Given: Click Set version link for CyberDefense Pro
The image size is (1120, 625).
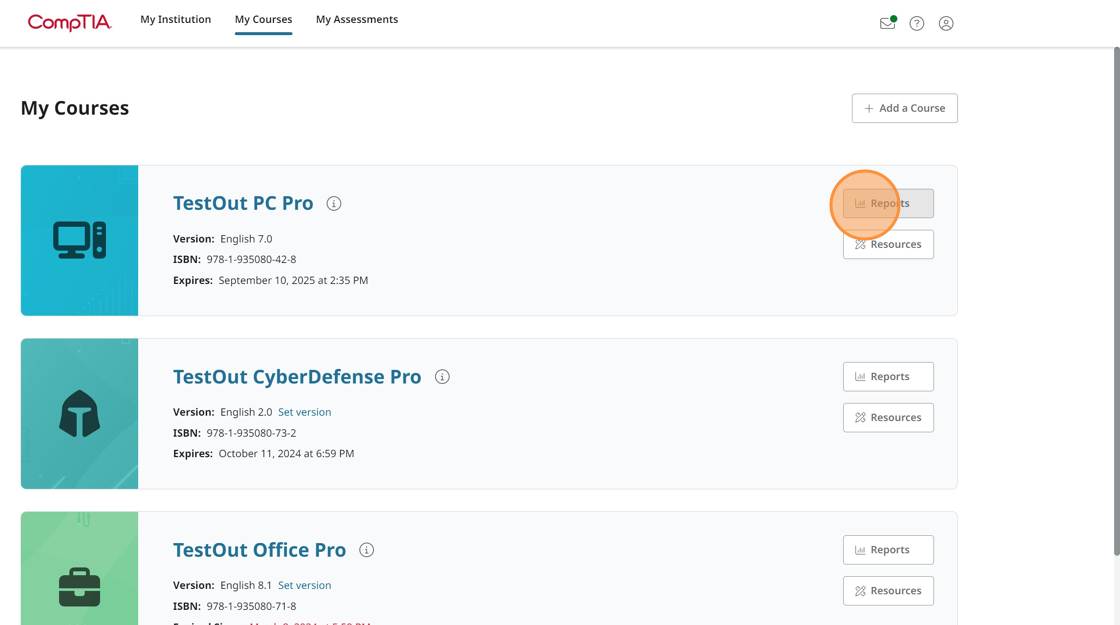Looking at the screenshot, I should pyautogui.click(x=304, y=412).
